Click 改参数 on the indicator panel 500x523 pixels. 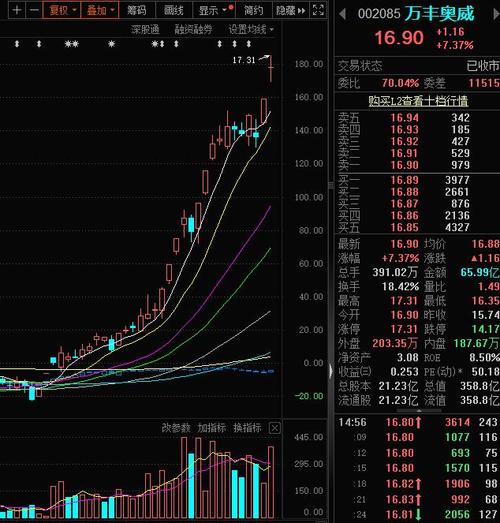176,428
